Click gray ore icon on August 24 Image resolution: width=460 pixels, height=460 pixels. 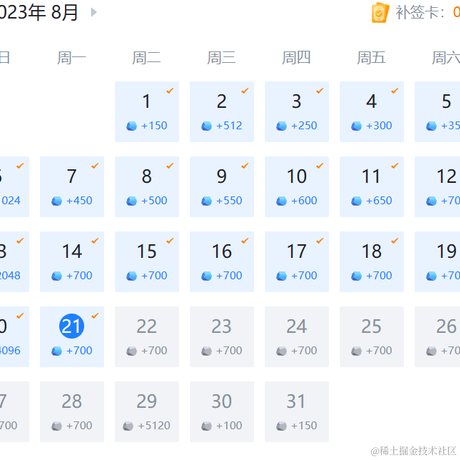tap(282, 351)
